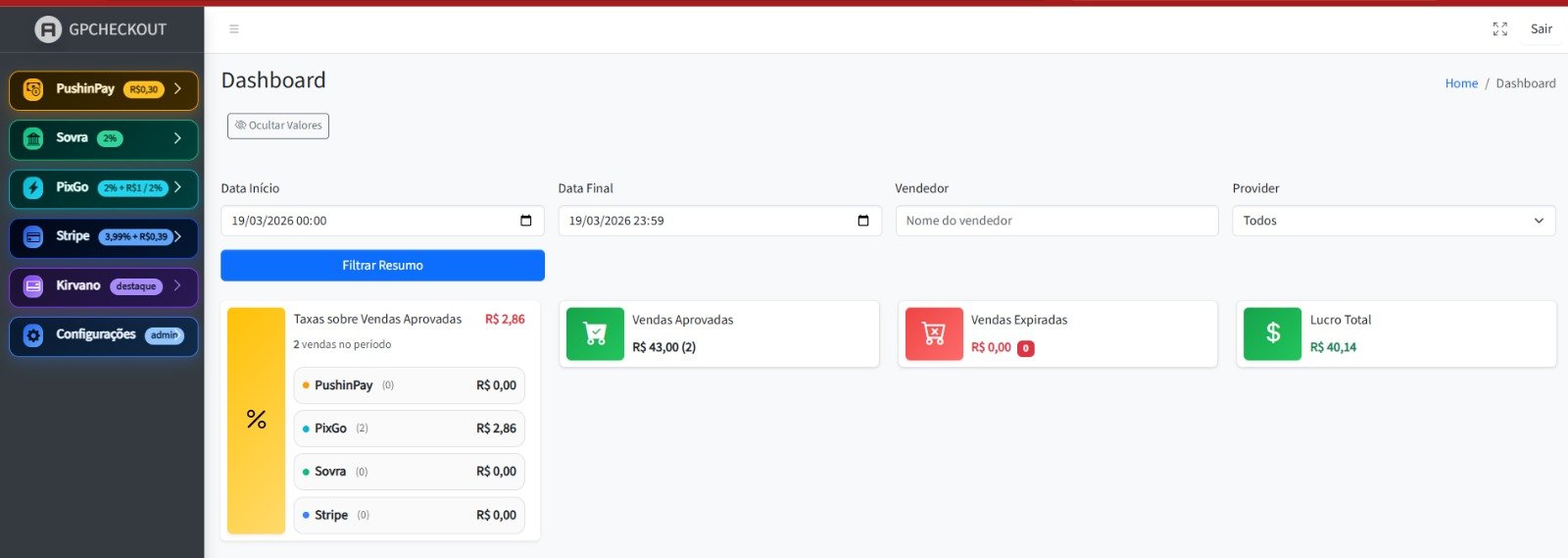The height and width of the screenshot is (558, 1568).
Task: Go to Home breadcrumb link
Action: point(1461,83)
